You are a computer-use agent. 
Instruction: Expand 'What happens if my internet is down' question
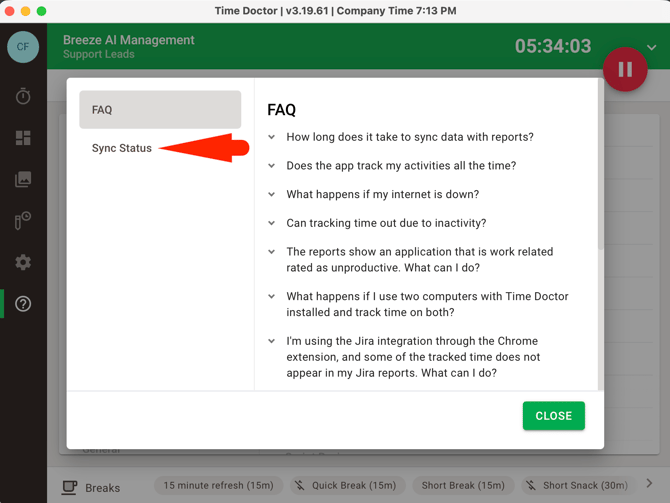coord(373,194)
